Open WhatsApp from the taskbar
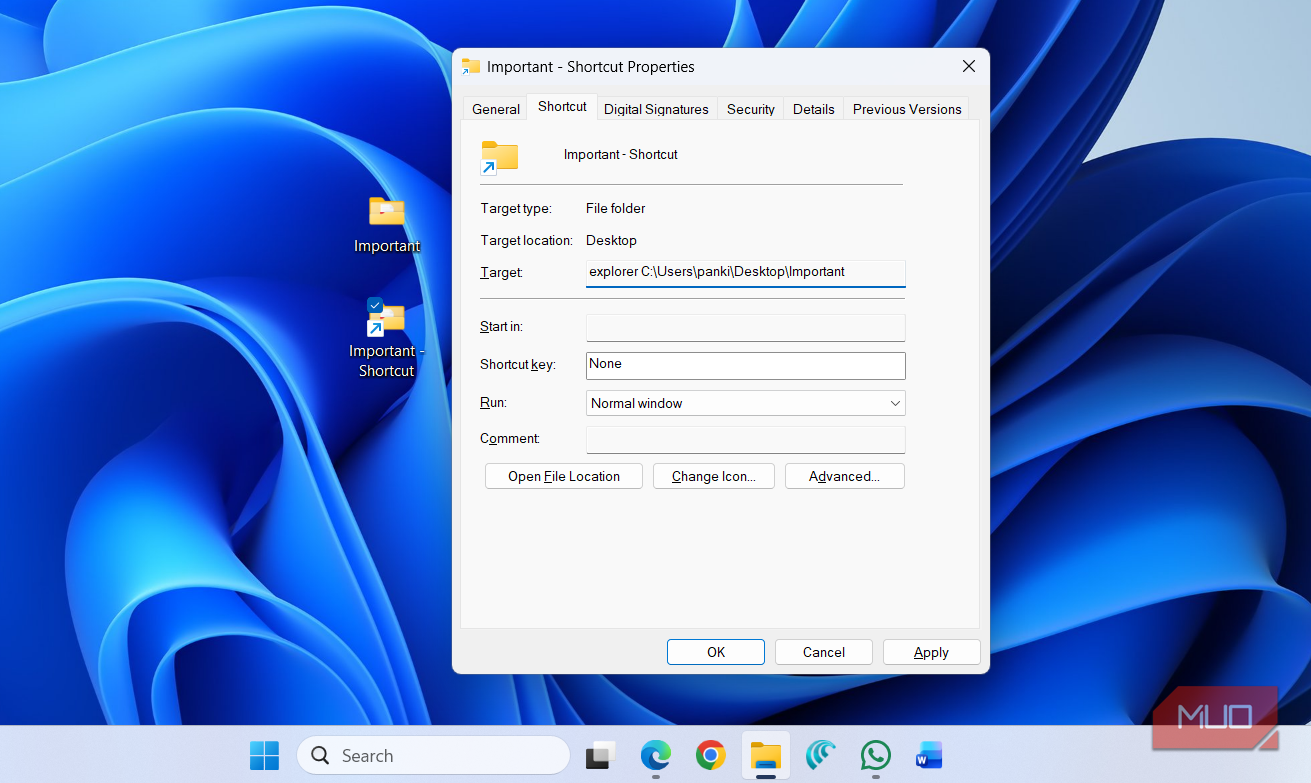The image size is (1311, 783). pyautogui.click(x=876, y=755)
